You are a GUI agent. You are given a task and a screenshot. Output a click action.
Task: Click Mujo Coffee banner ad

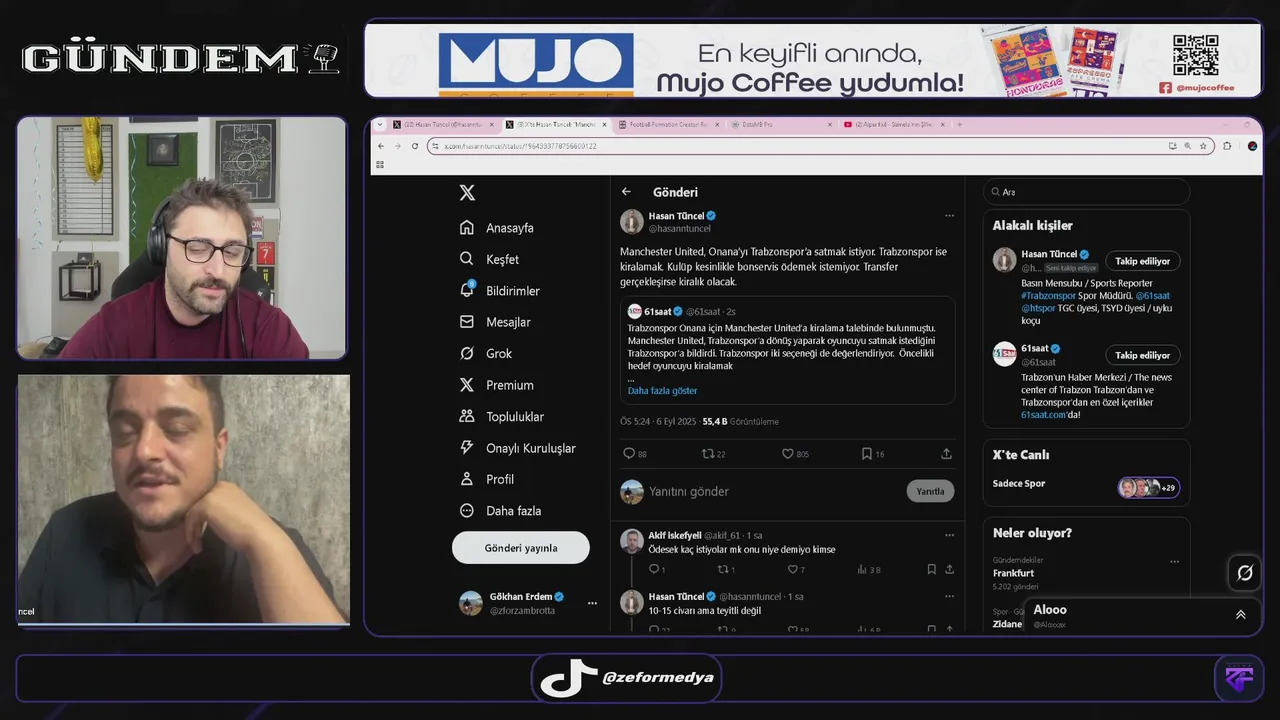(x=813, y=60)
